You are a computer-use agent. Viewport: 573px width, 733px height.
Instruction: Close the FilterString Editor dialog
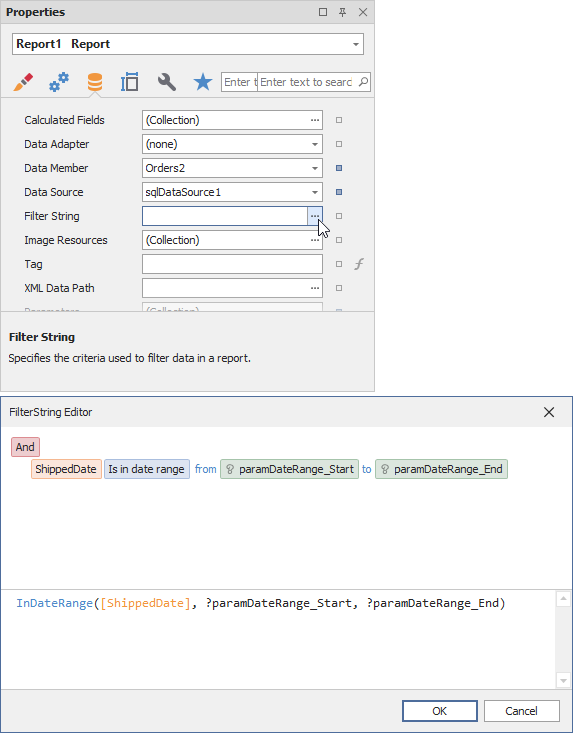click(x=549, y=412)
